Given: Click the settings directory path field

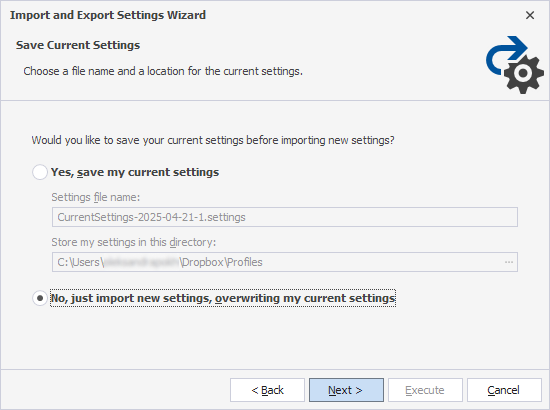Looking at the screenshot, I should (285, 262).
